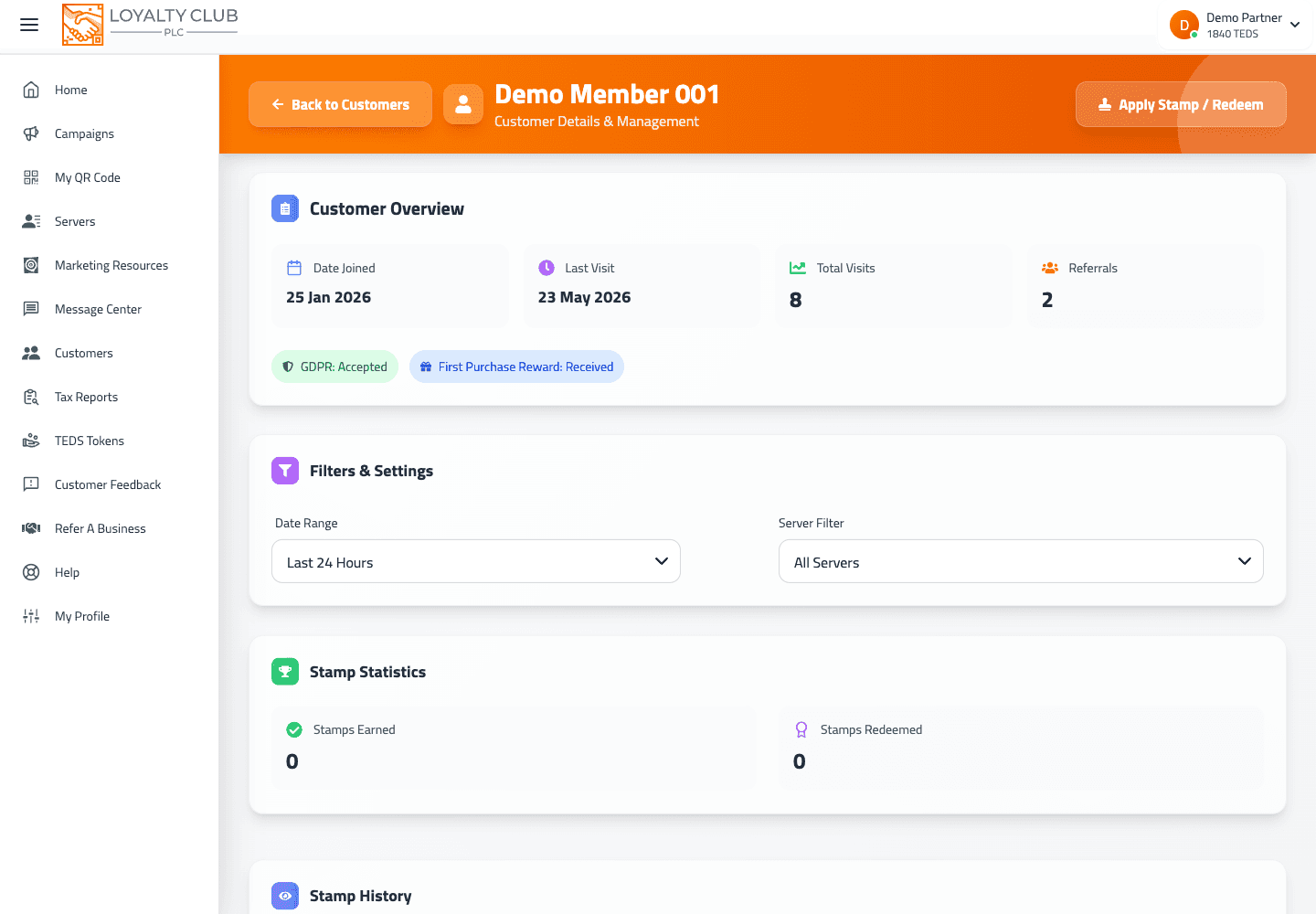Click the 1840 TEDS balance text

(1232, 34)
